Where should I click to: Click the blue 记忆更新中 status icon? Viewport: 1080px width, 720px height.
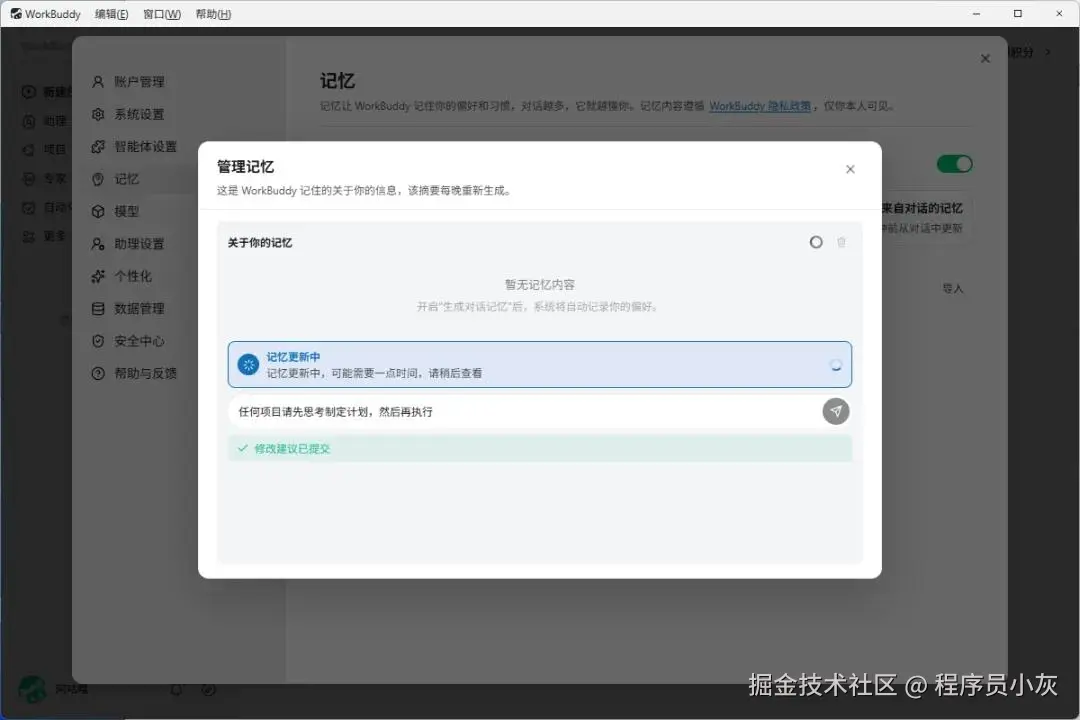pos(248,364)
